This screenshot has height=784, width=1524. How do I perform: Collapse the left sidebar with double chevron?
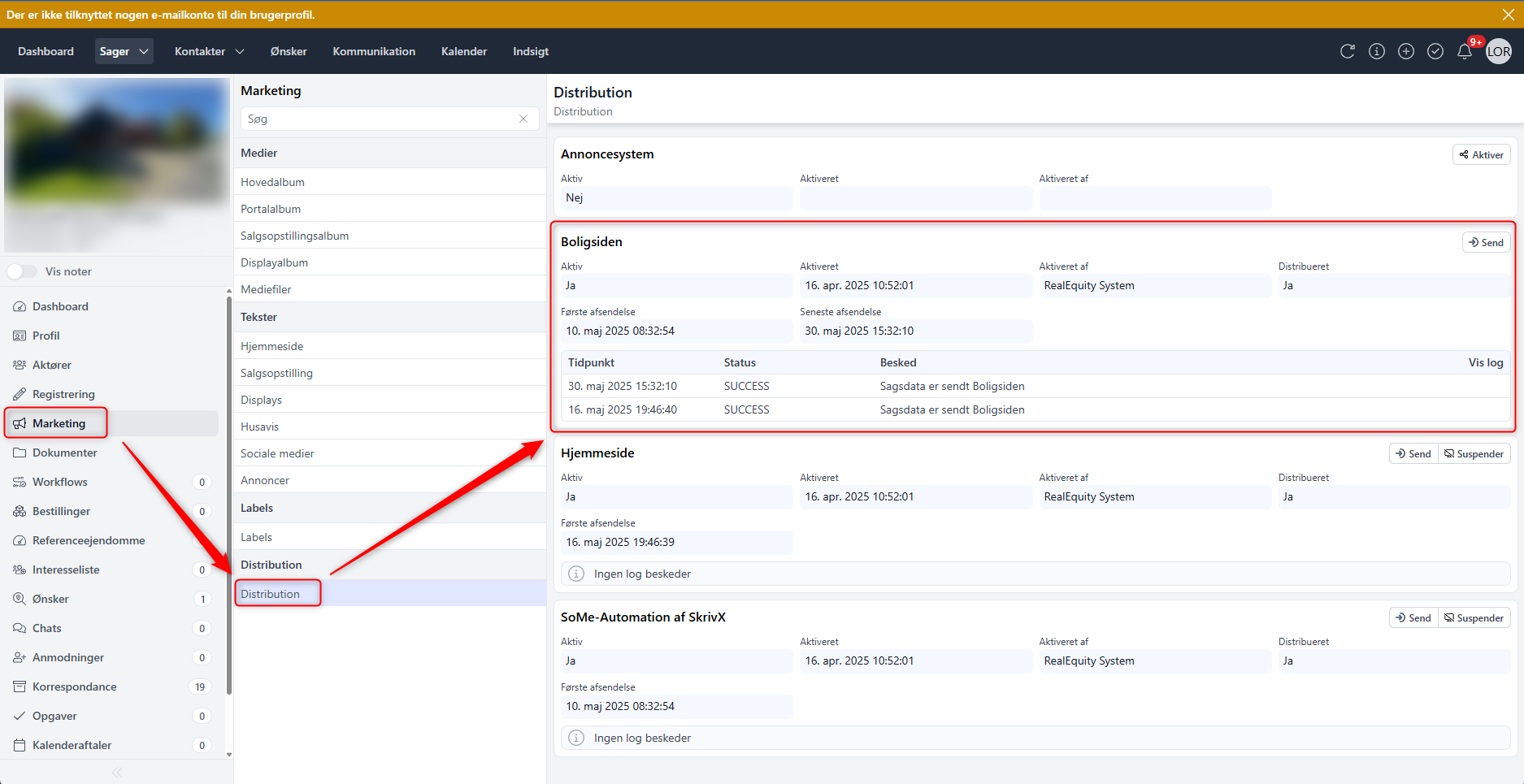click(x=117, y=772)
